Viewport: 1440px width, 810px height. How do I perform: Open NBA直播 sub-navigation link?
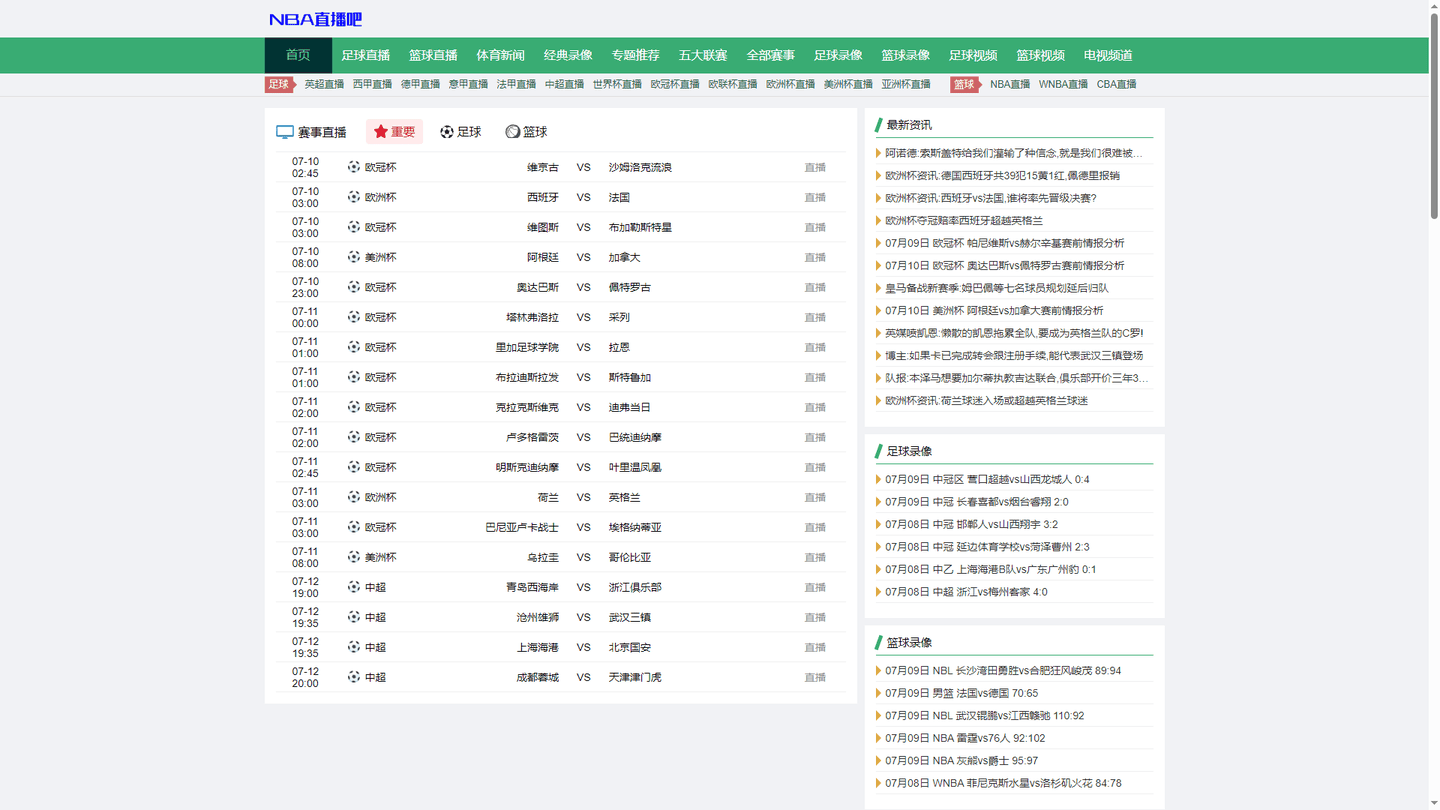point(1010,84)
